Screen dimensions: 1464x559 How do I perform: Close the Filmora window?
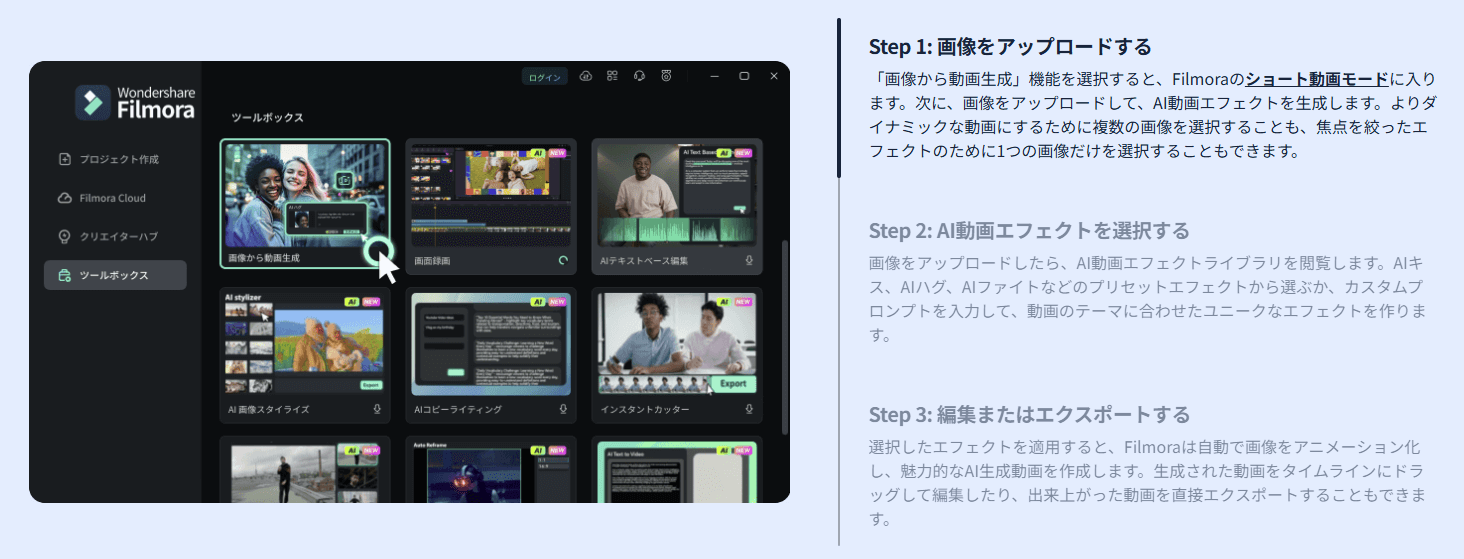tap(774, 76)
